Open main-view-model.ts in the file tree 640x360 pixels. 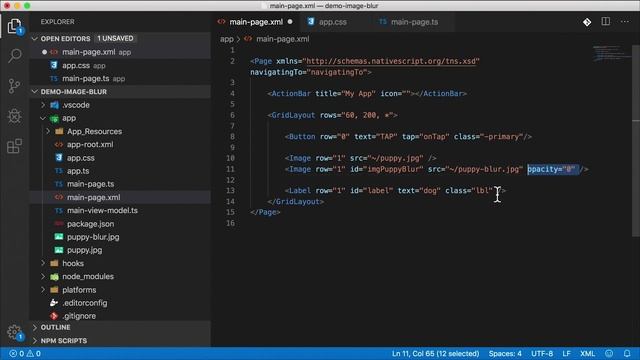pos(121,211)
